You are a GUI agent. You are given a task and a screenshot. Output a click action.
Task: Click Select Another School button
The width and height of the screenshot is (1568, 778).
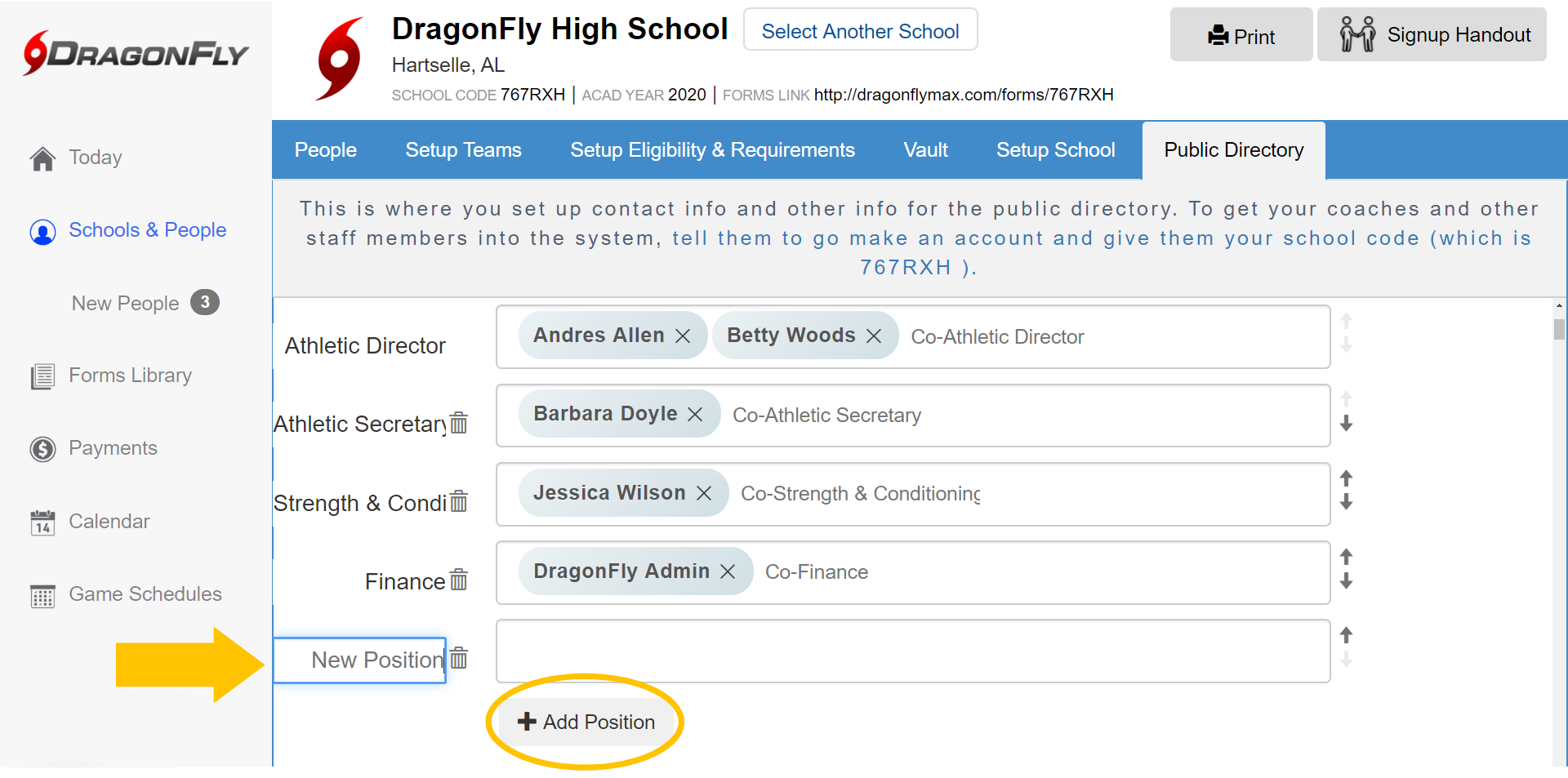click(860, 31)
